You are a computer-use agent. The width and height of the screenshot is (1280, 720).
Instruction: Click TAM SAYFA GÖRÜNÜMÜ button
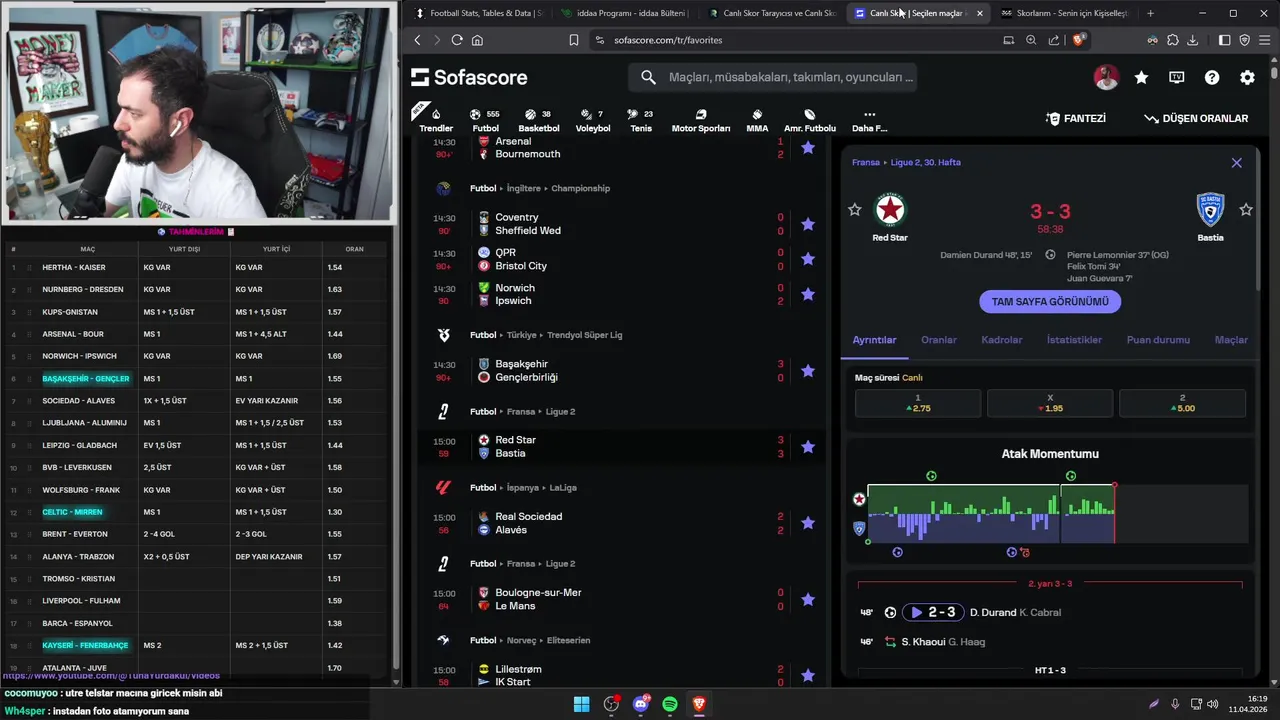tap(1050, 301)
